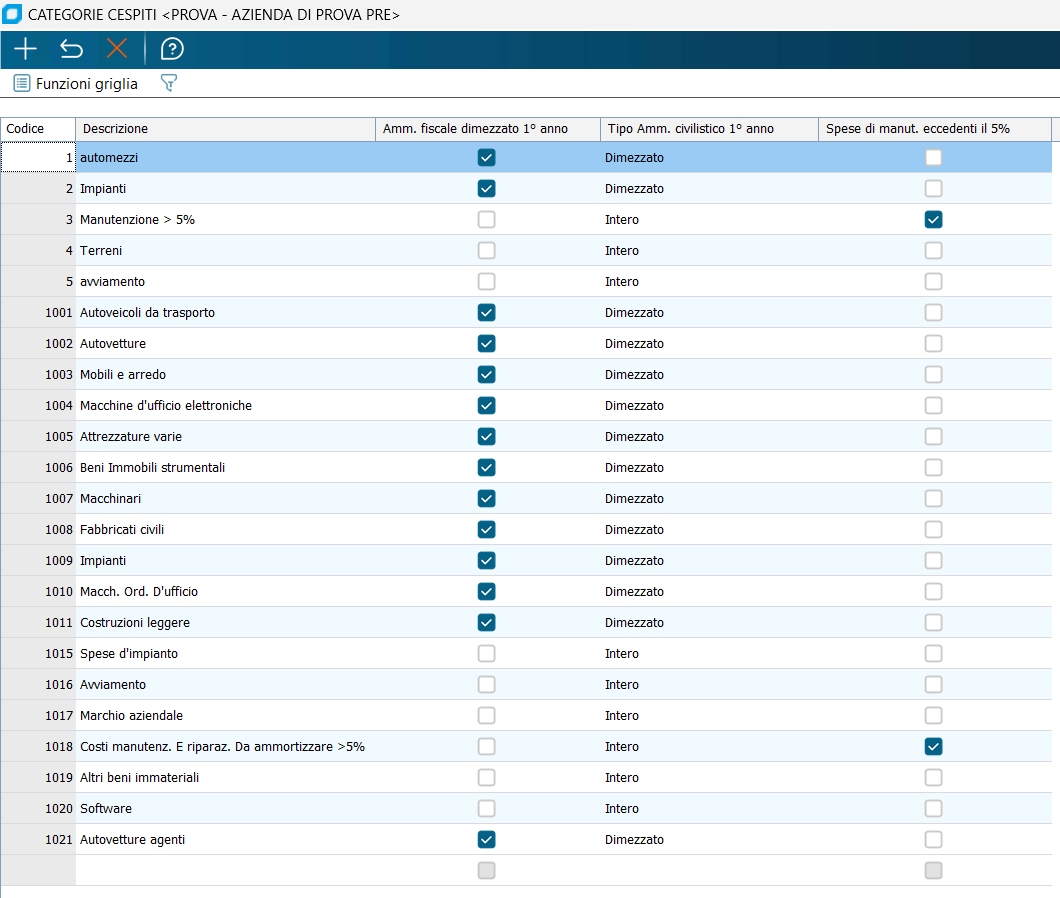The image size is (1060, 898).
Task: Click the undo arrow icon in toolbar
Action: (71, 49)
